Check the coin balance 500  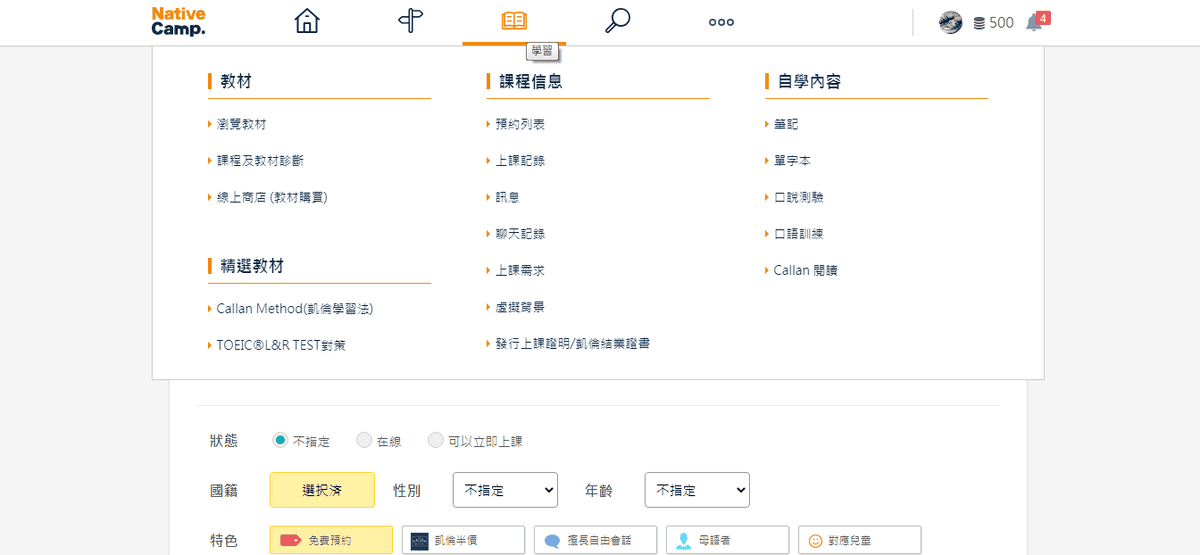(x=993, y=22)
